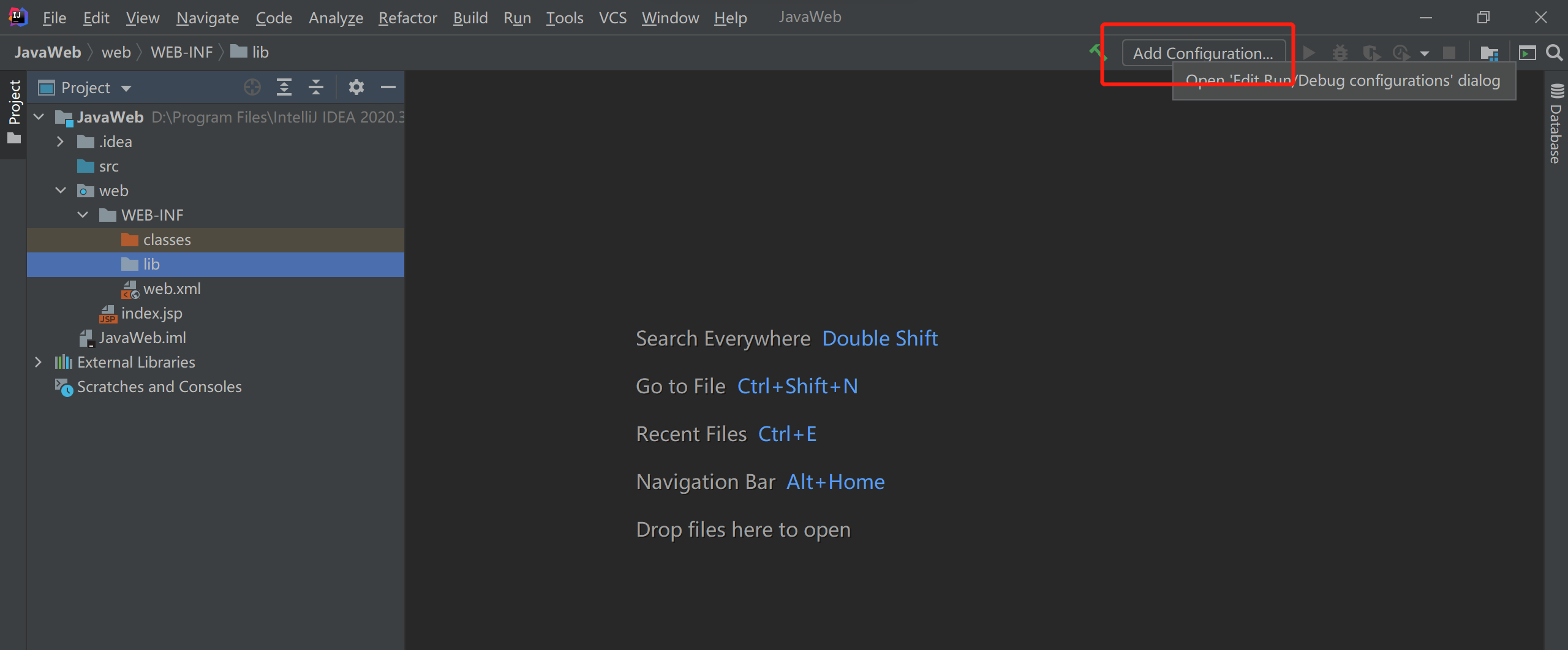Click the Add Configuration... button

(1203, 53)
